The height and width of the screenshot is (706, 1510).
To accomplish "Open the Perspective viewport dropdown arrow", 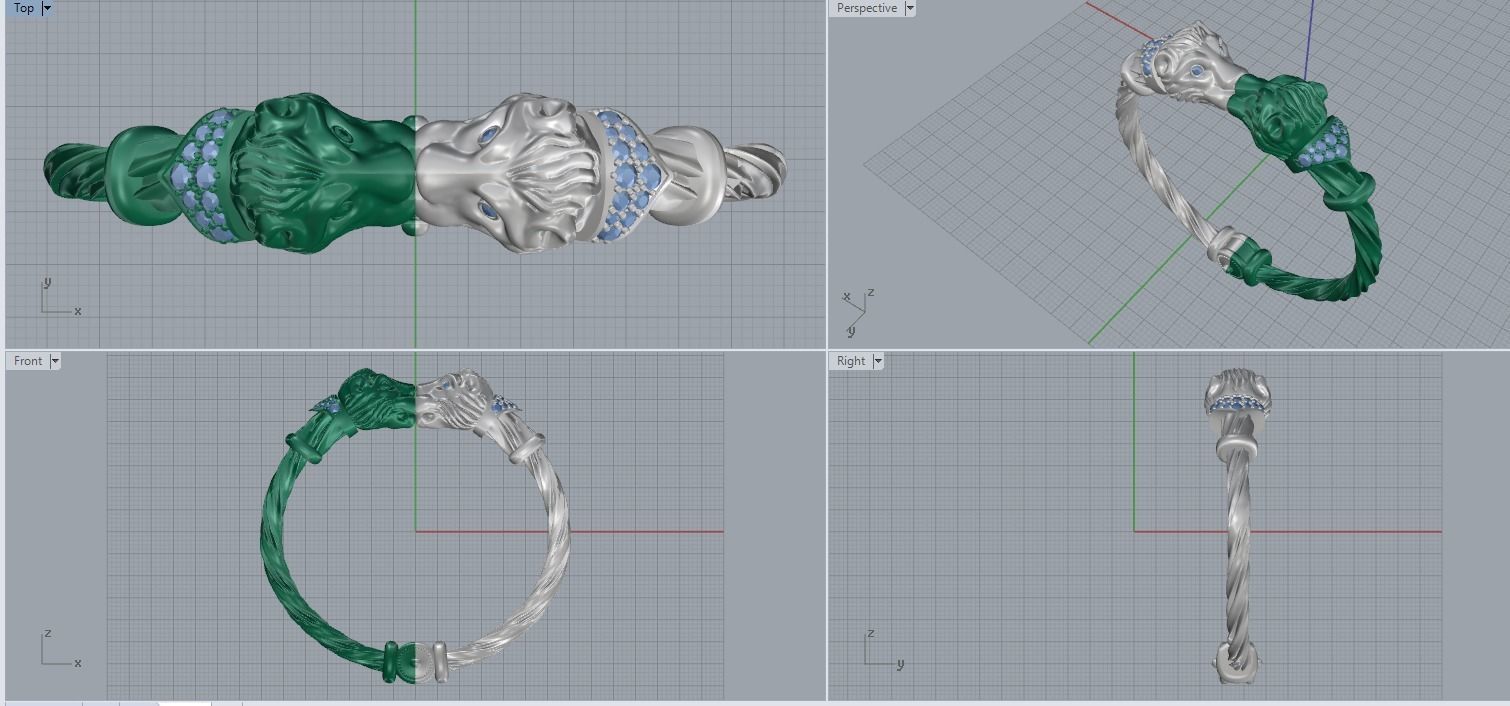I will pyautogui.click(x=909, y=8).
